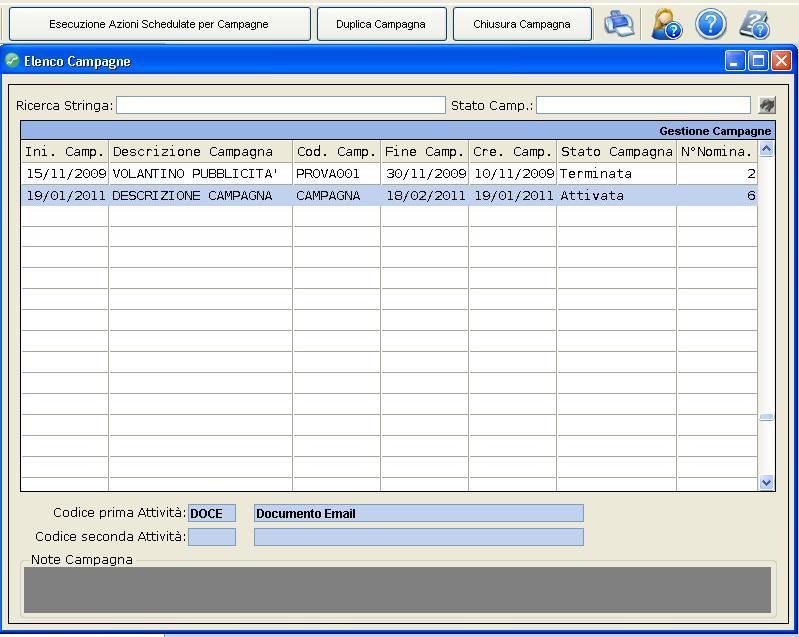Screen dimensions: 799x637
Task: Close the Elenco Campagne window
Action: 781,61
